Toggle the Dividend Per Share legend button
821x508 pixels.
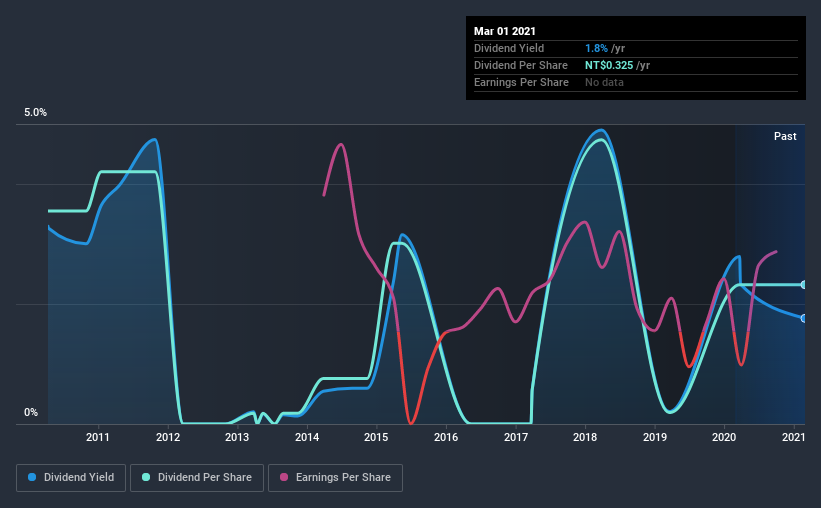tap(197, 478)
